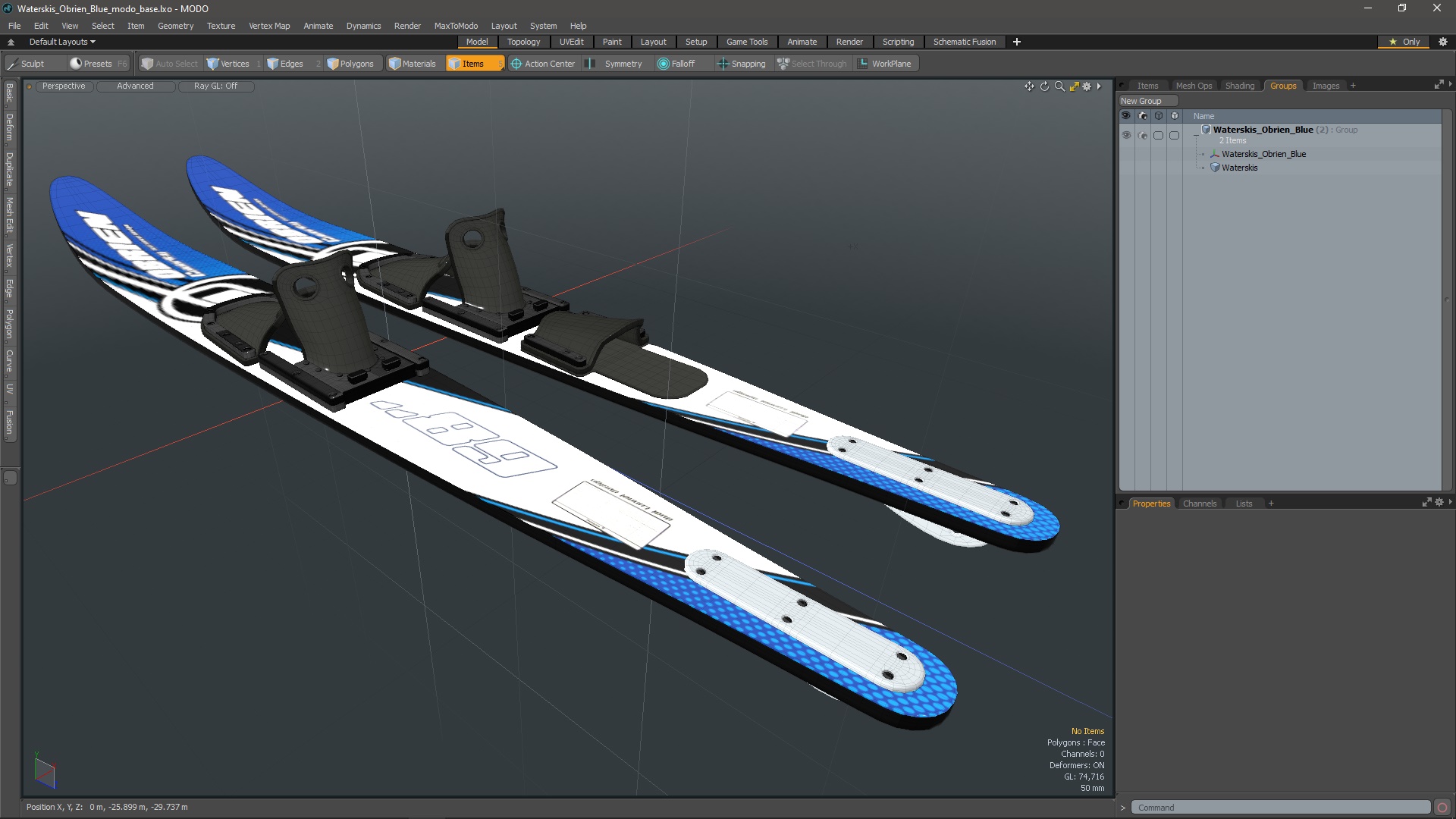Open the Vertex Map menu
This screenshot has width=1456, height=819.
point(269,26)
